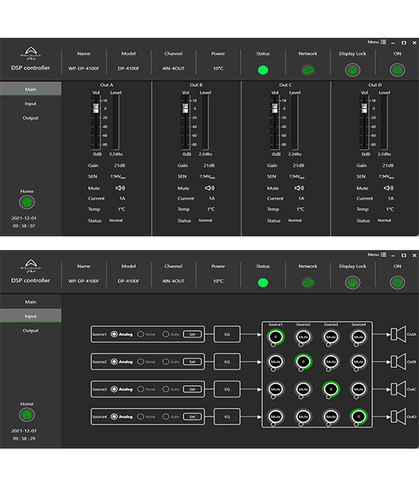Open the Menu dropdown in bottom window title bar

377,255
